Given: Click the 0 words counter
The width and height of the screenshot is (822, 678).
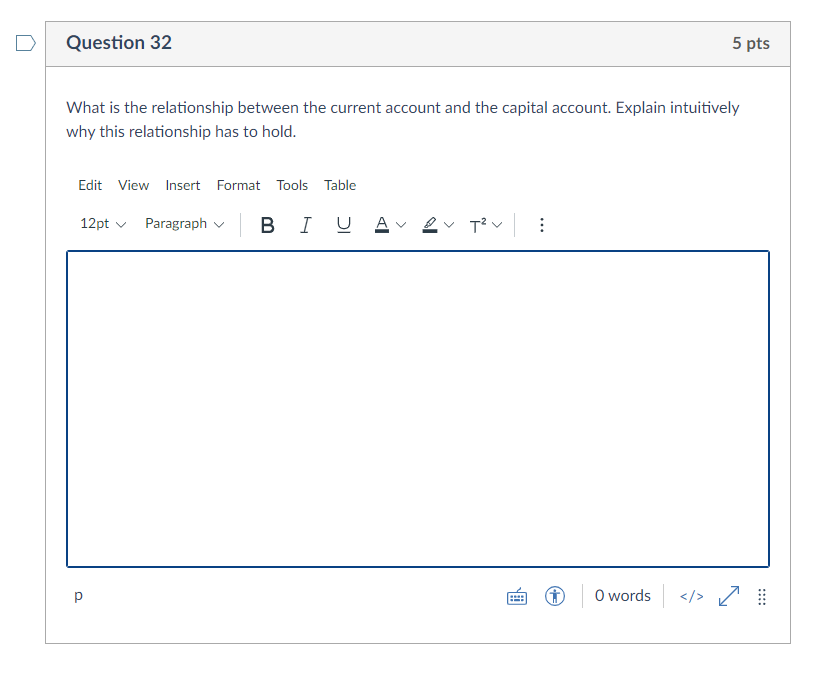Looking at the screenshot, I should [622, 596].
